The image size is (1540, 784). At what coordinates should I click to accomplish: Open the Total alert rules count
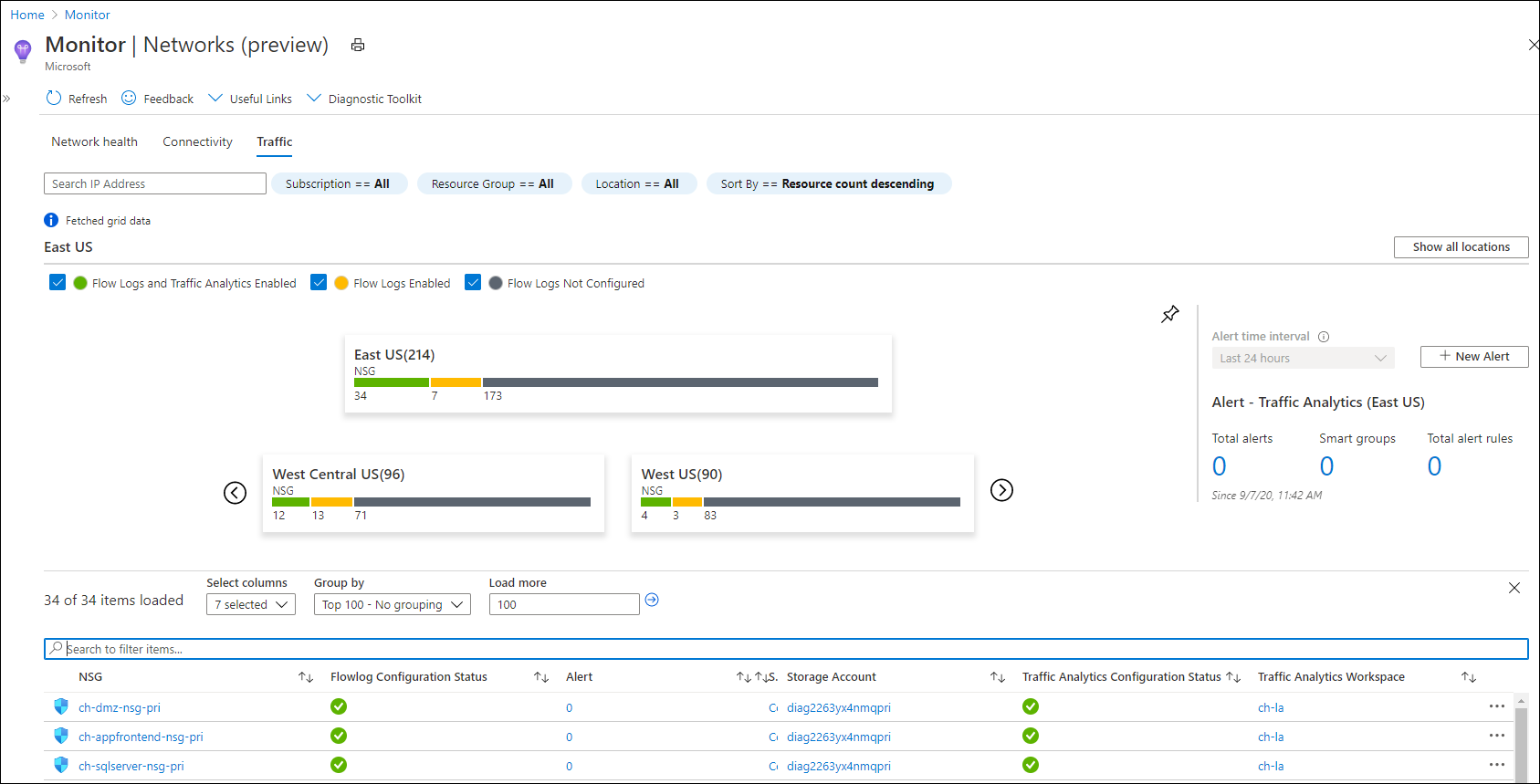(x=1435, y=466)
